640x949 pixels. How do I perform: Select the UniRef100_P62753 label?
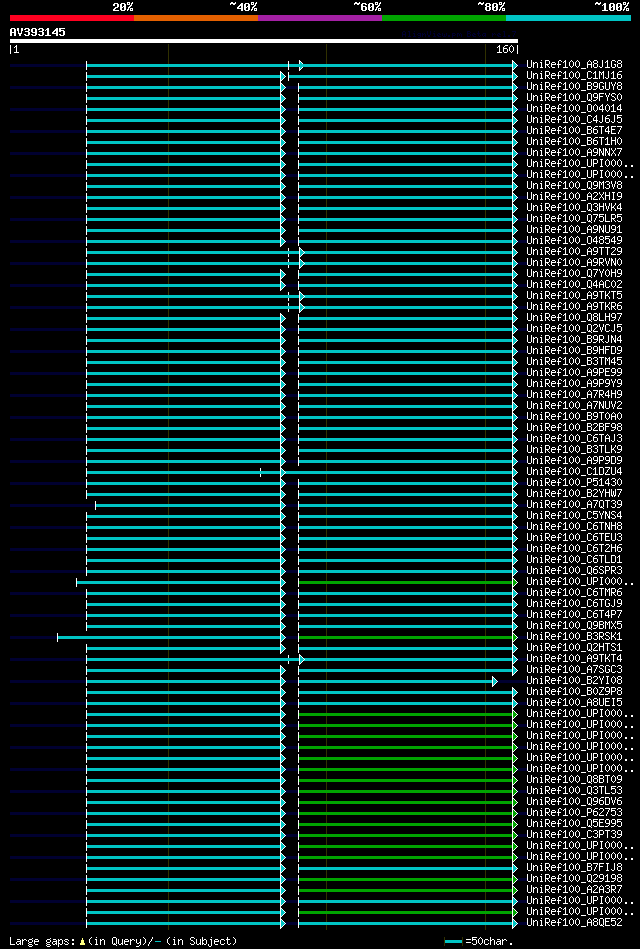coord(574,813)
